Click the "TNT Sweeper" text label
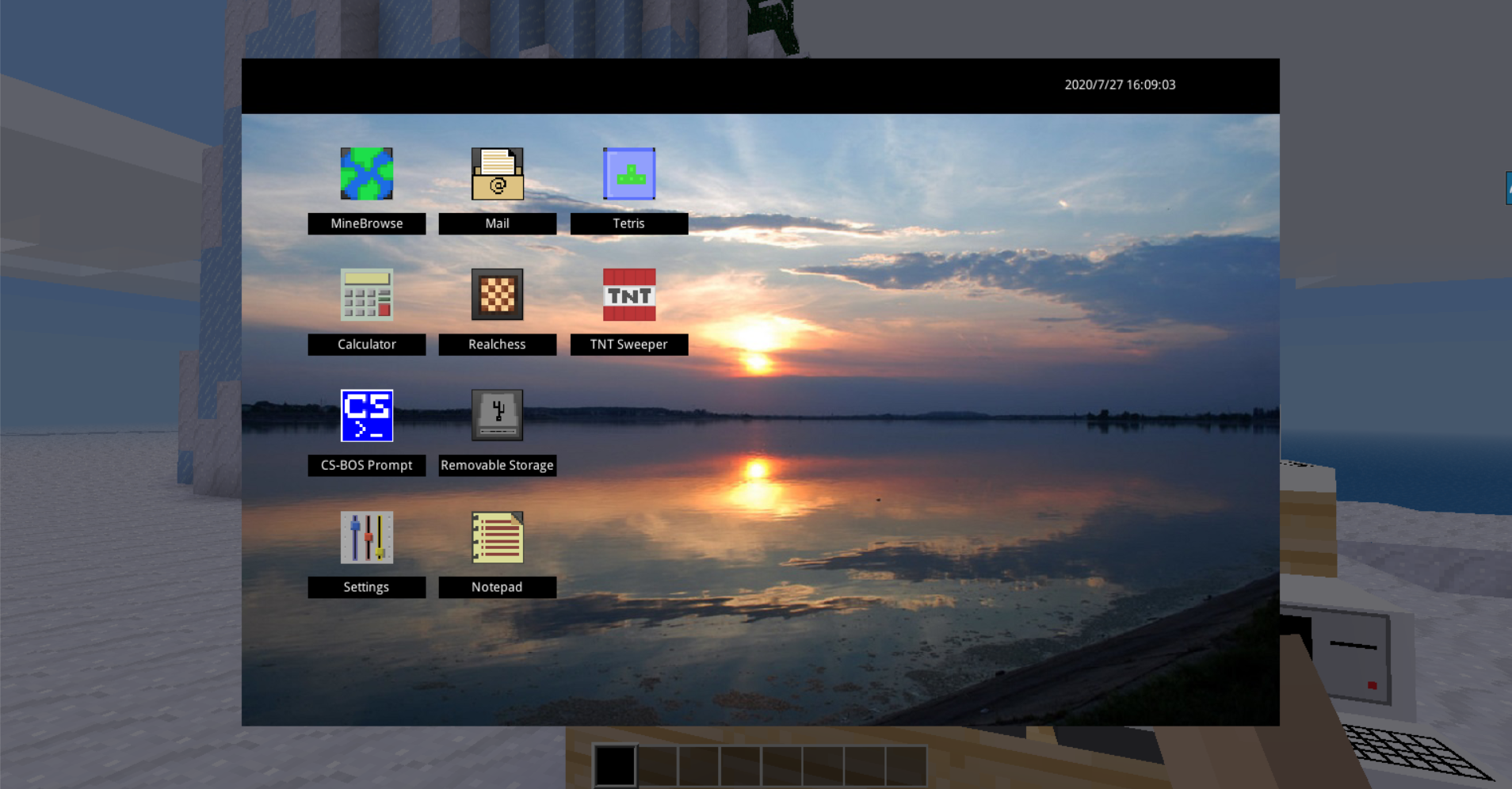The height and width of the screenshot is (789, 1512). 628,345
